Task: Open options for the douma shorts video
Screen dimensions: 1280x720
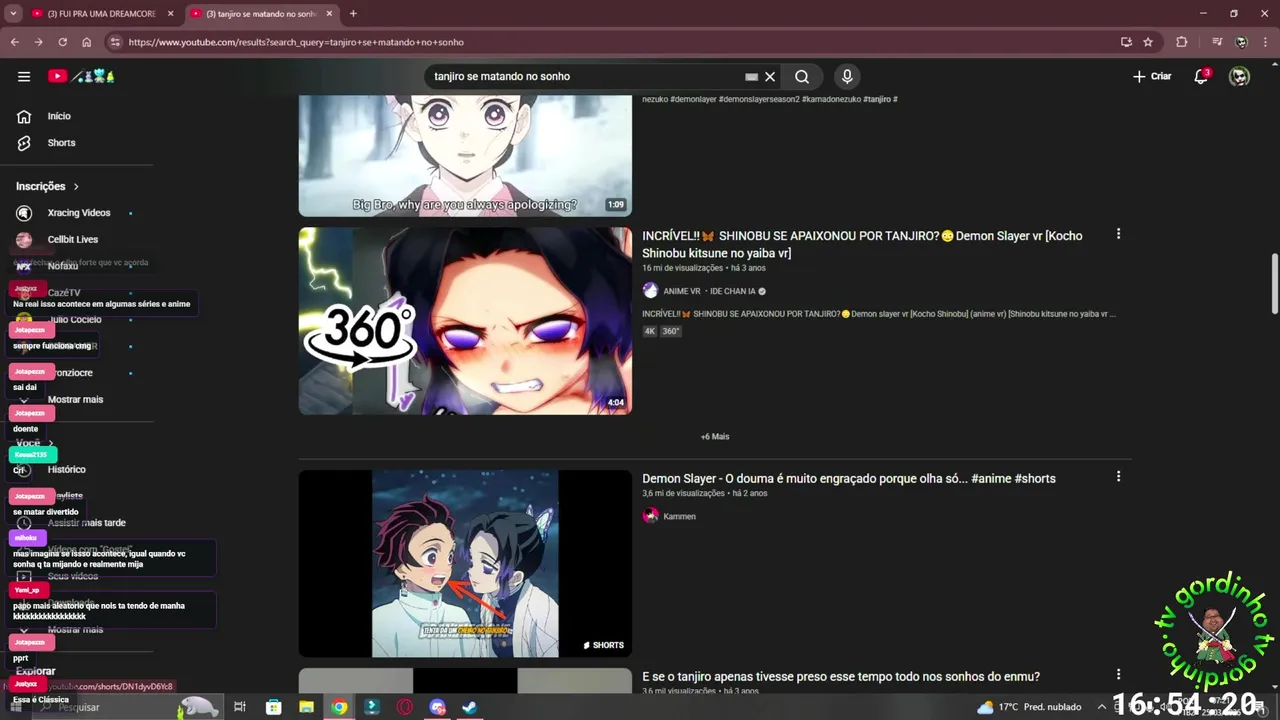Action: coord(1118,477)
